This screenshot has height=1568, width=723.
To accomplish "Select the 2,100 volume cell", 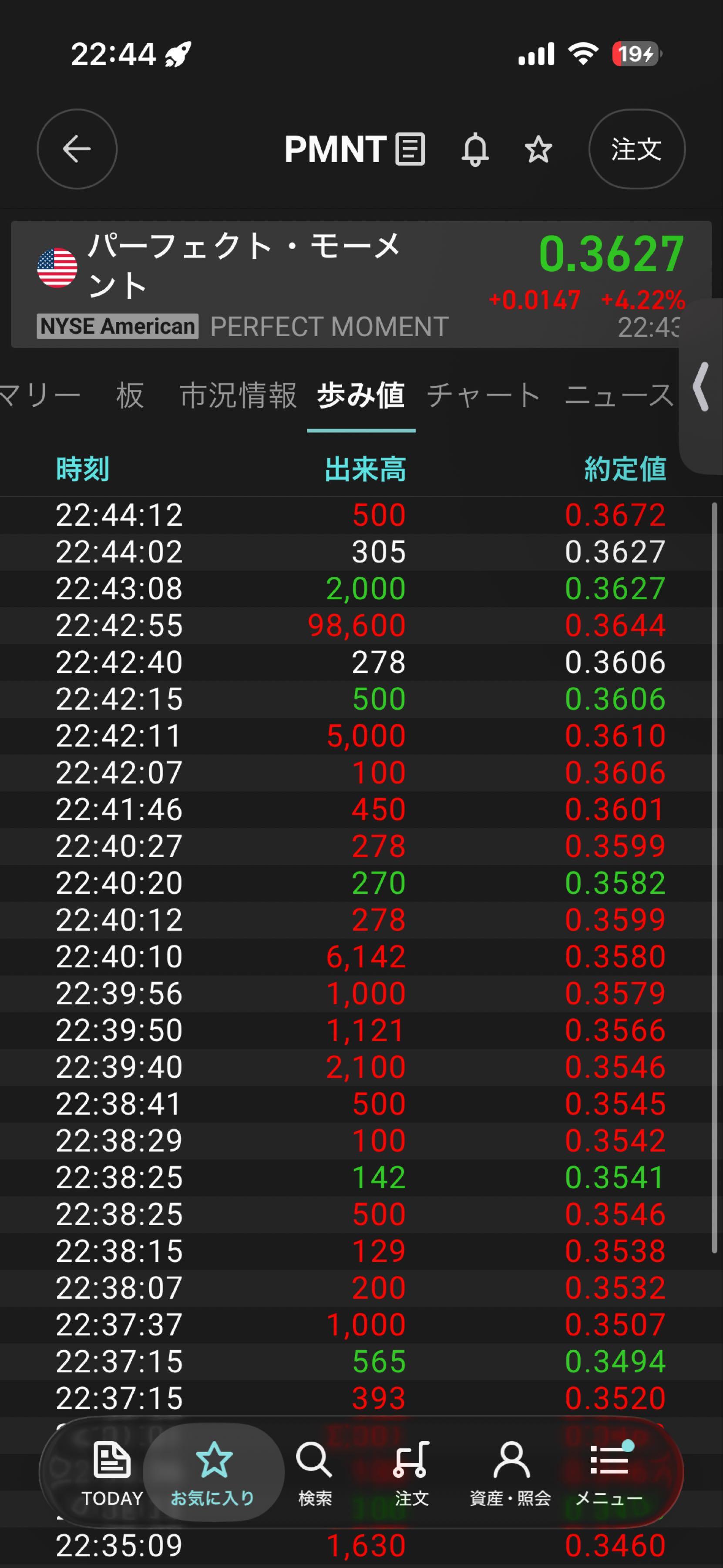I will [366, 1066].
